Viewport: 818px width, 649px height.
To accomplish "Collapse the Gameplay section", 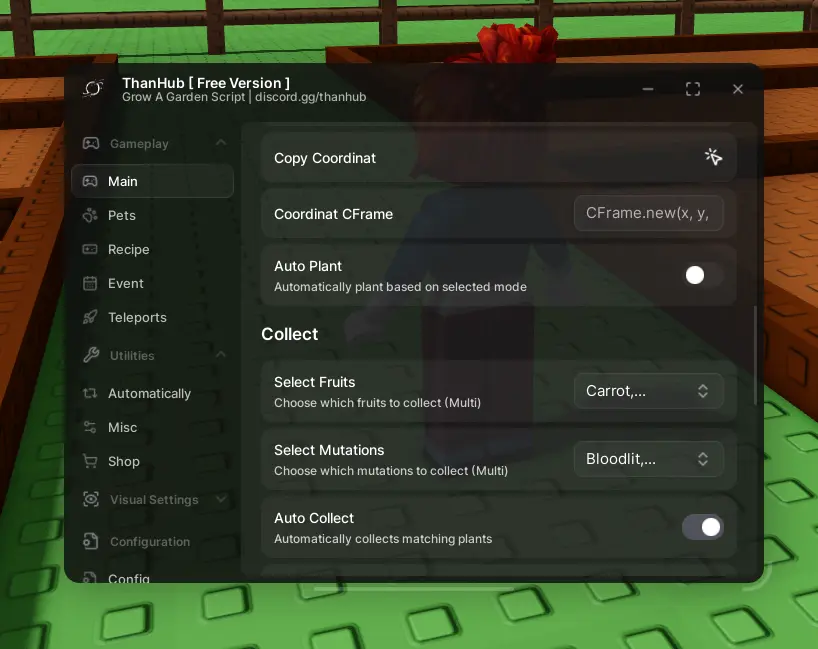I will point(221,143).
